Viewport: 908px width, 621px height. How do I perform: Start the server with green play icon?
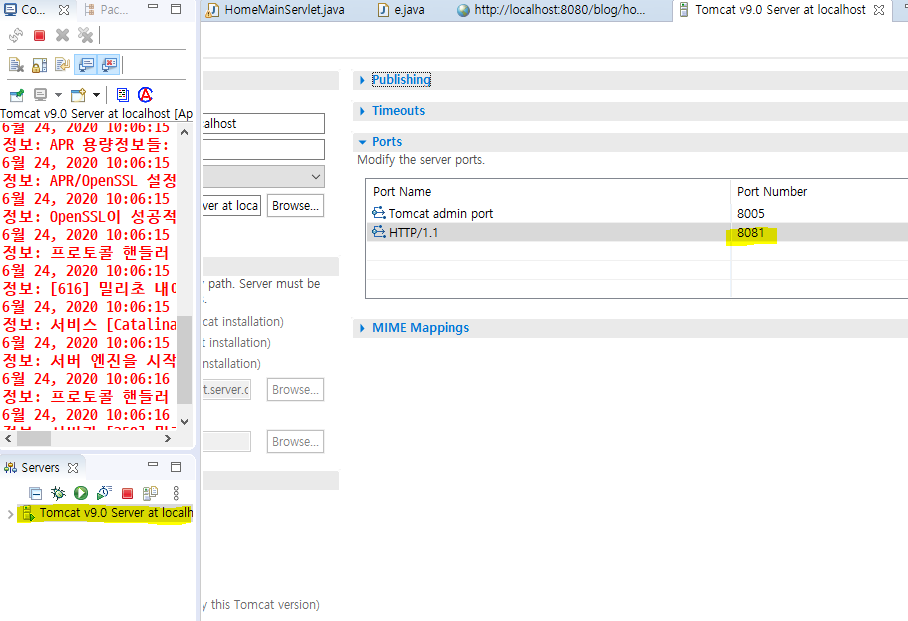(81, 494)
